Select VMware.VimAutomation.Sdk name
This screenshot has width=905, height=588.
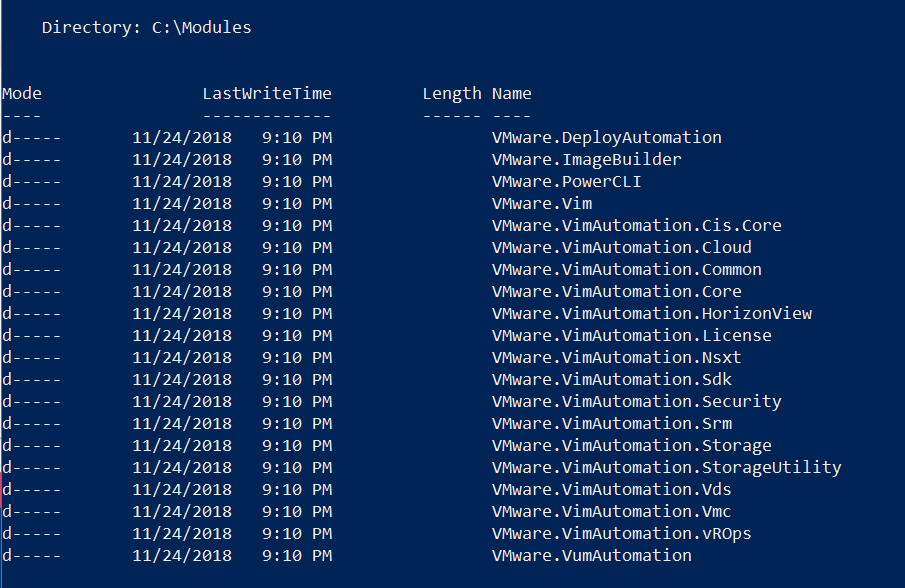[x=612, y=379]
